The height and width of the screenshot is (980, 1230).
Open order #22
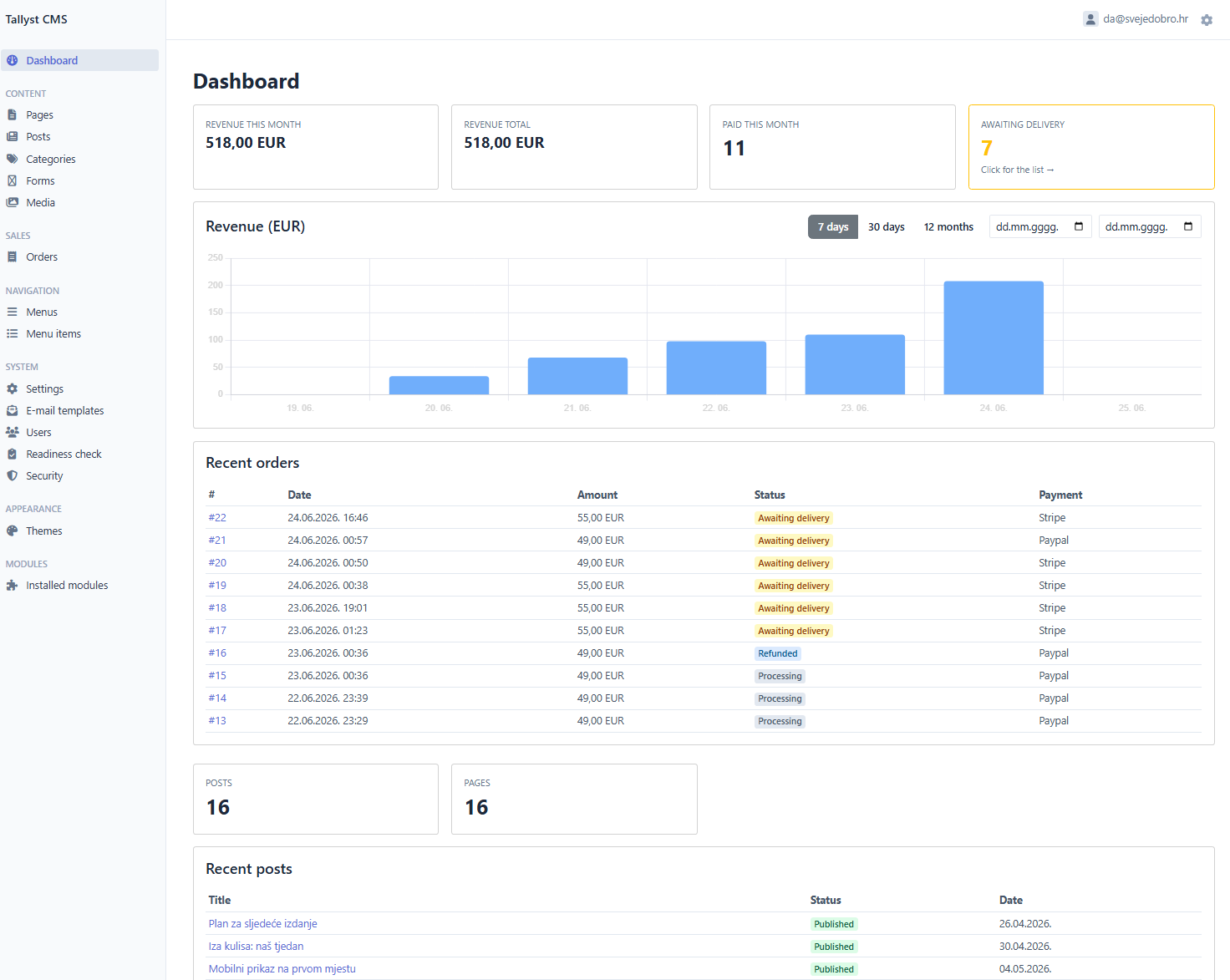(217, 518)
